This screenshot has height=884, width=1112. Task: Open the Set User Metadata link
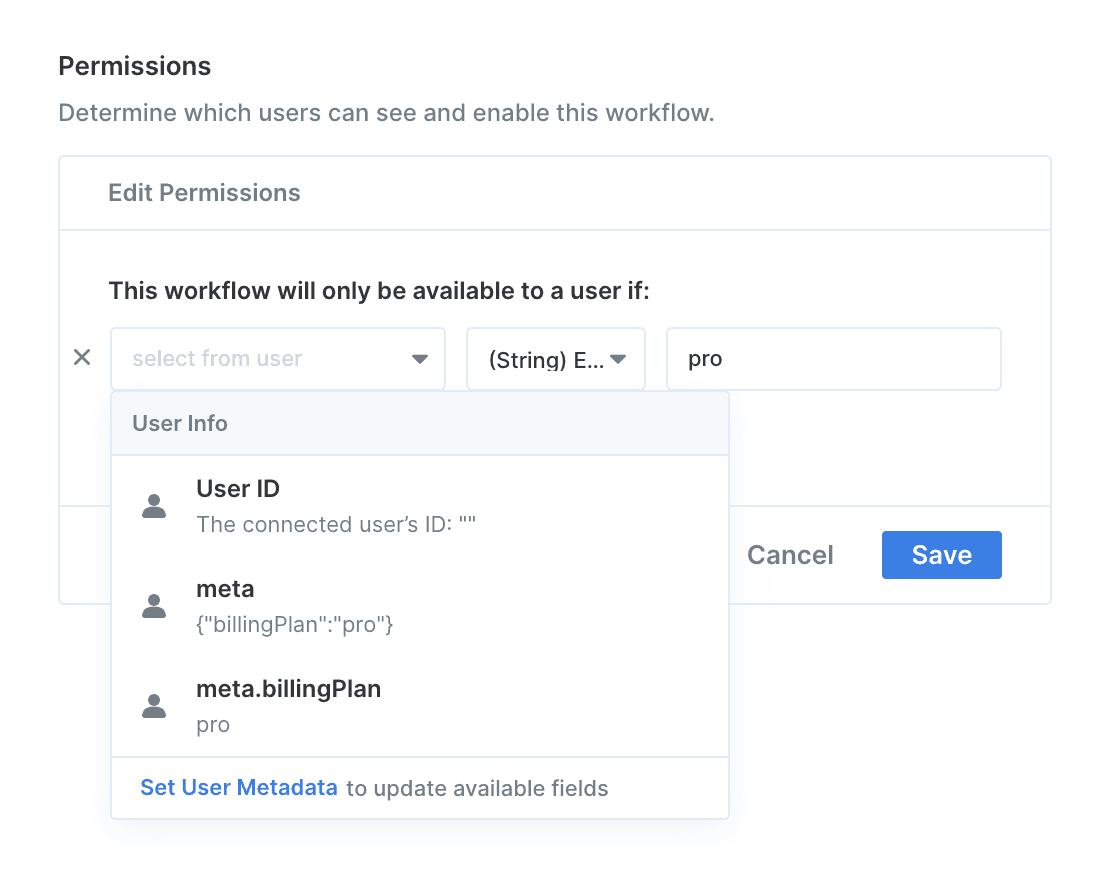(239, 788)
